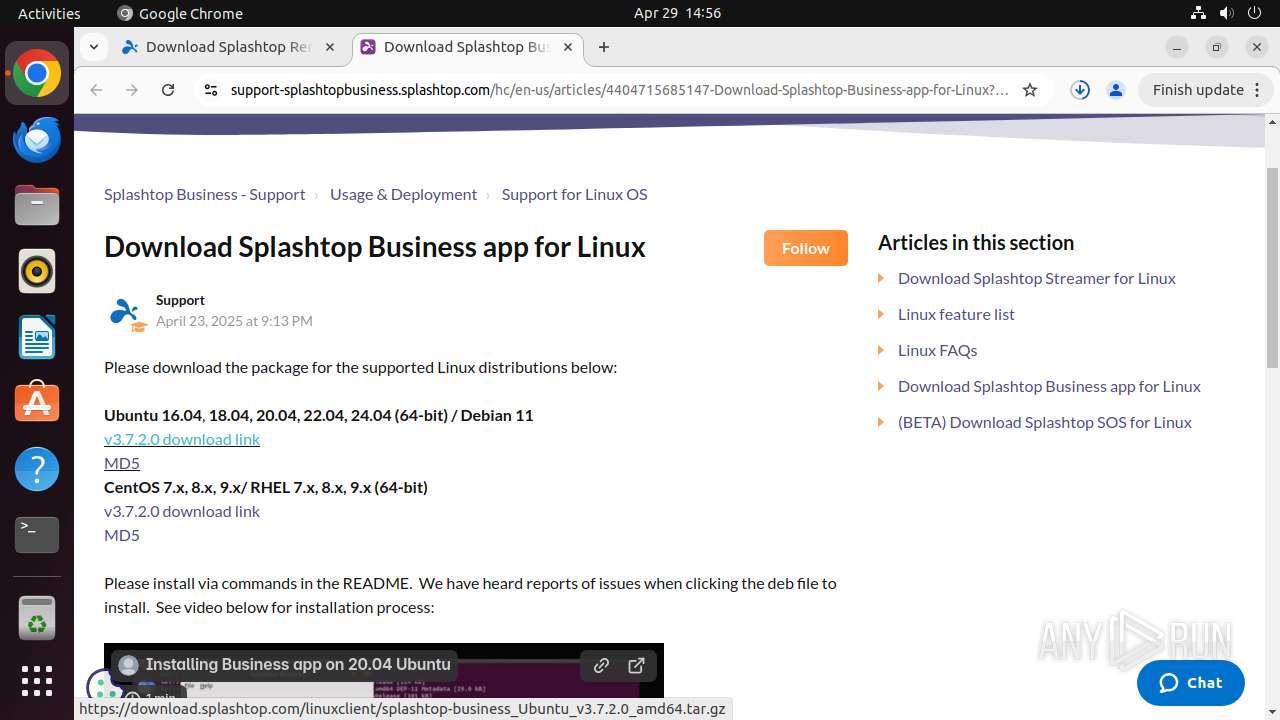Open power menu icon in top bar

tap(1255, 13)
